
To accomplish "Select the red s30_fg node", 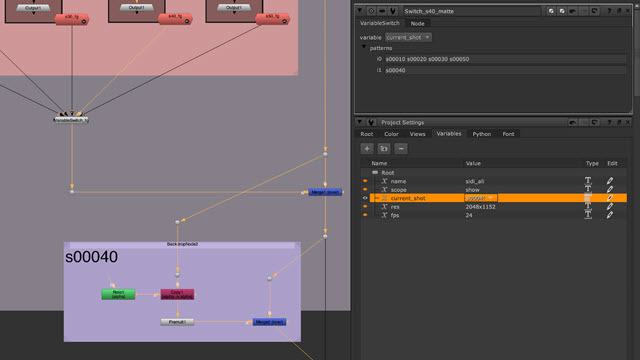I will (72, 19).
